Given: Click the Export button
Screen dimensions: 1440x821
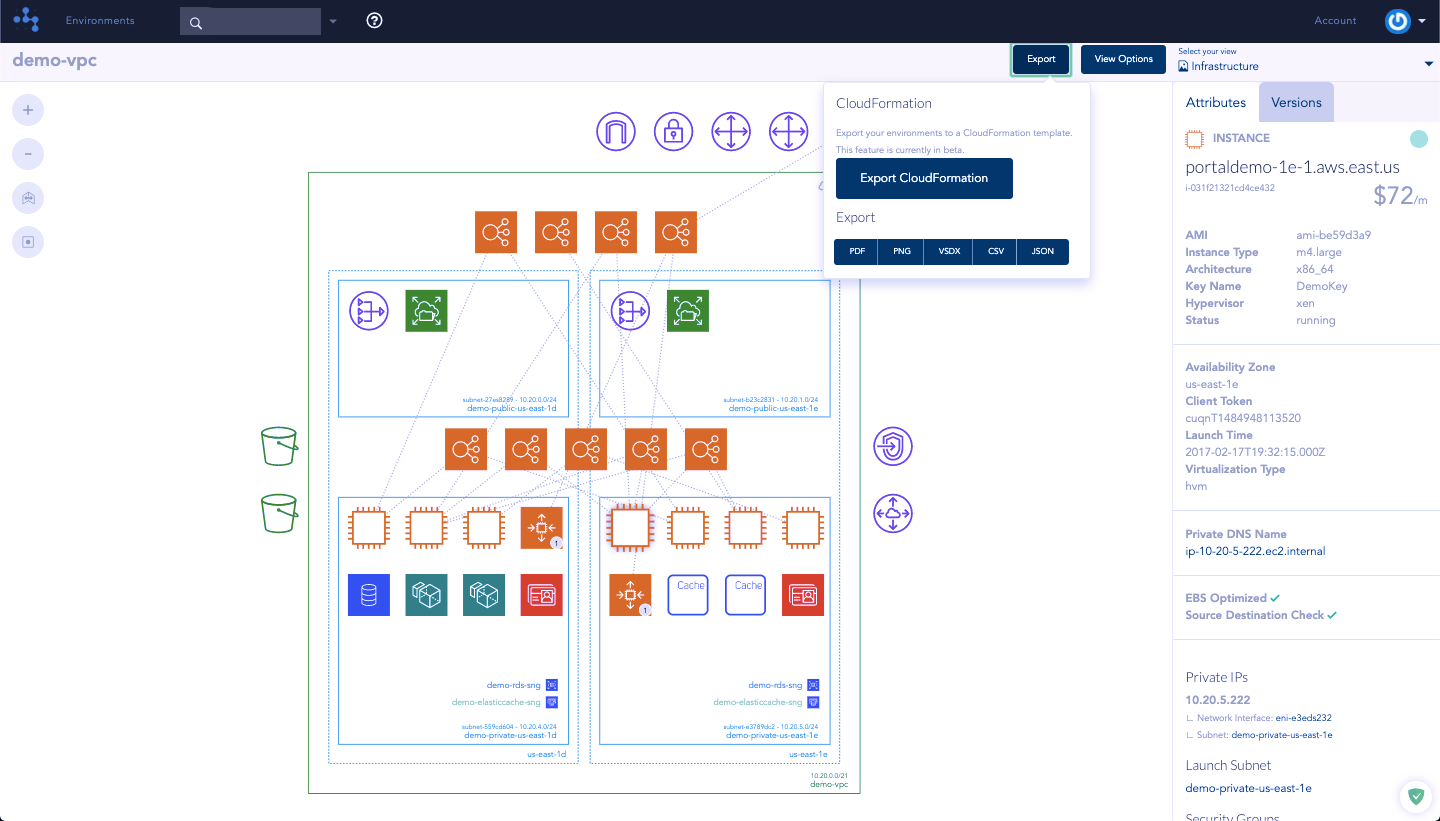Looking at the screenshot, I should [x=1041, y=59].
